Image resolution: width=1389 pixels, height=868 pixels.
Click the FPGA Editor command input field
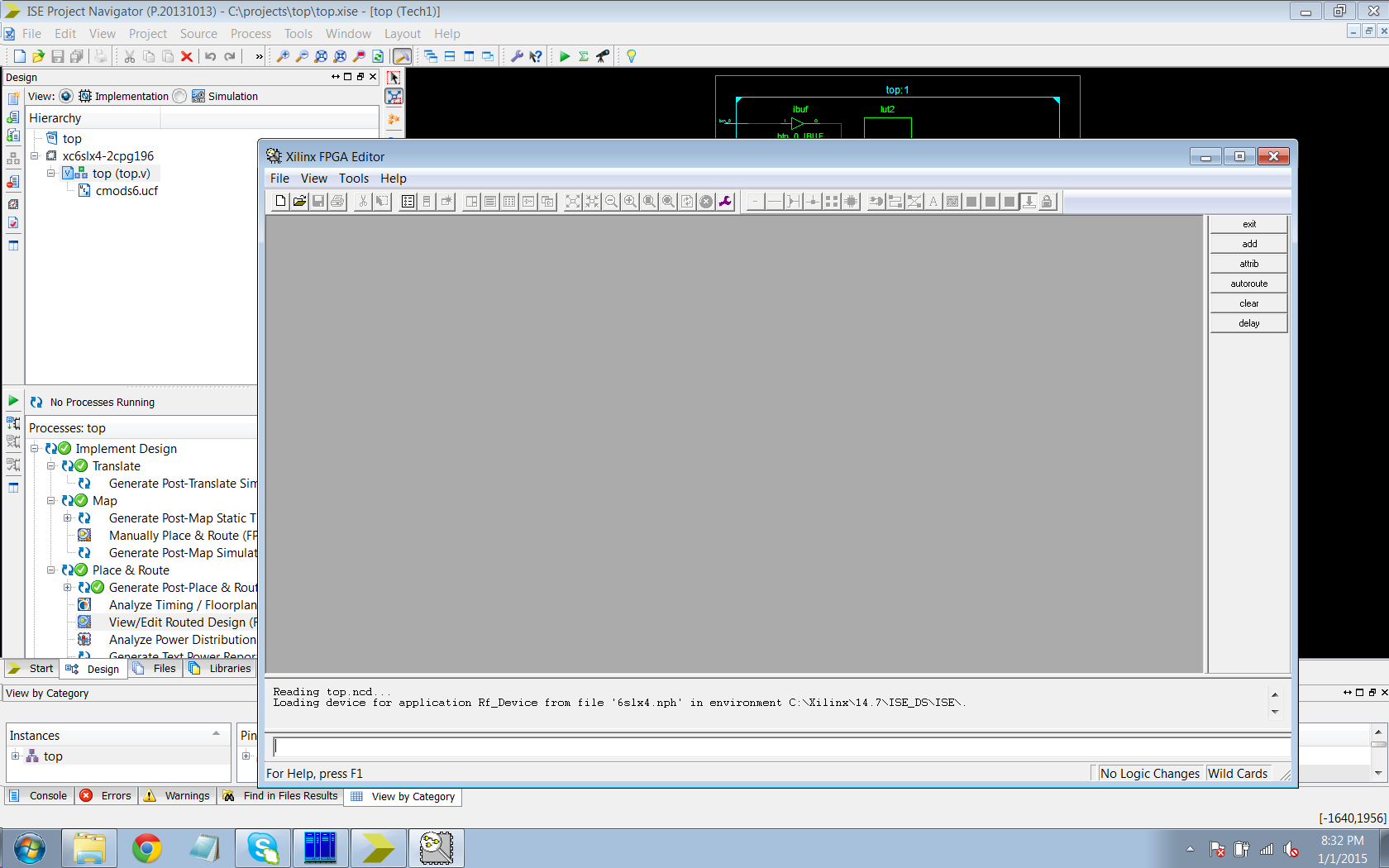[780, 746]
